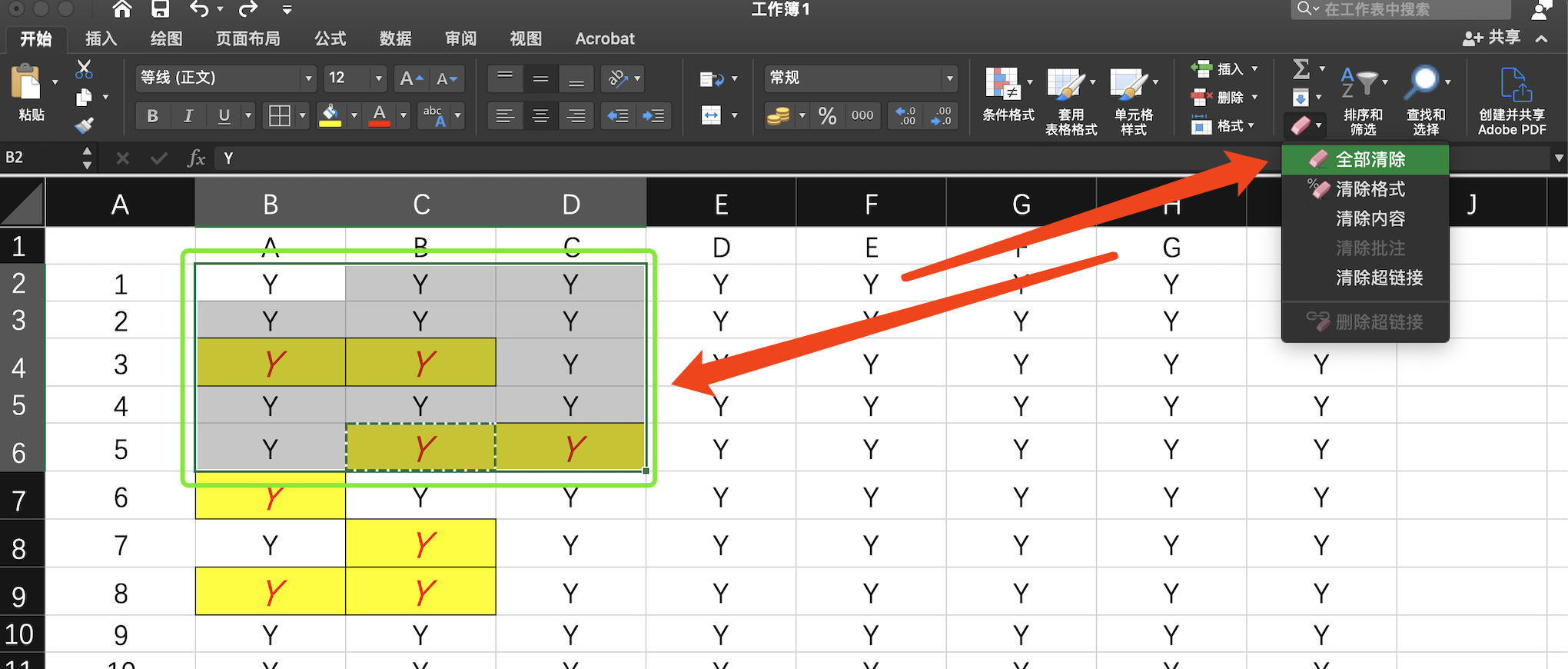Click the wrap text icon
Image resolution: width=1568 pixels, height=669 pixels.
(712, 78)
